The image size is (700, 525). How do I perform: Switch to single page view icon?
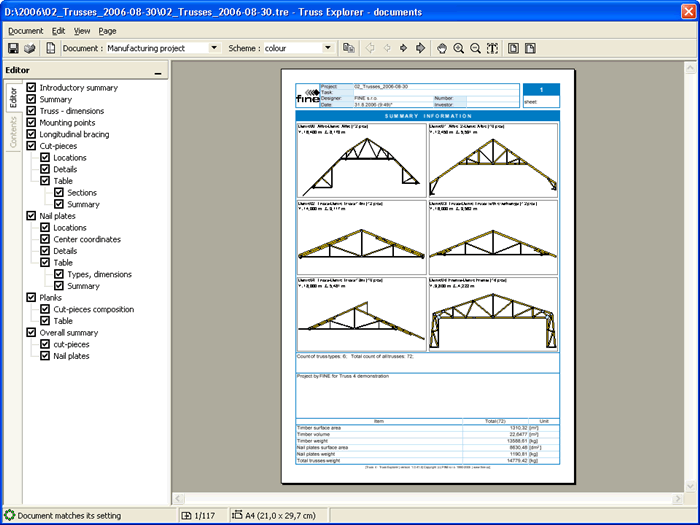coord(512,48)
